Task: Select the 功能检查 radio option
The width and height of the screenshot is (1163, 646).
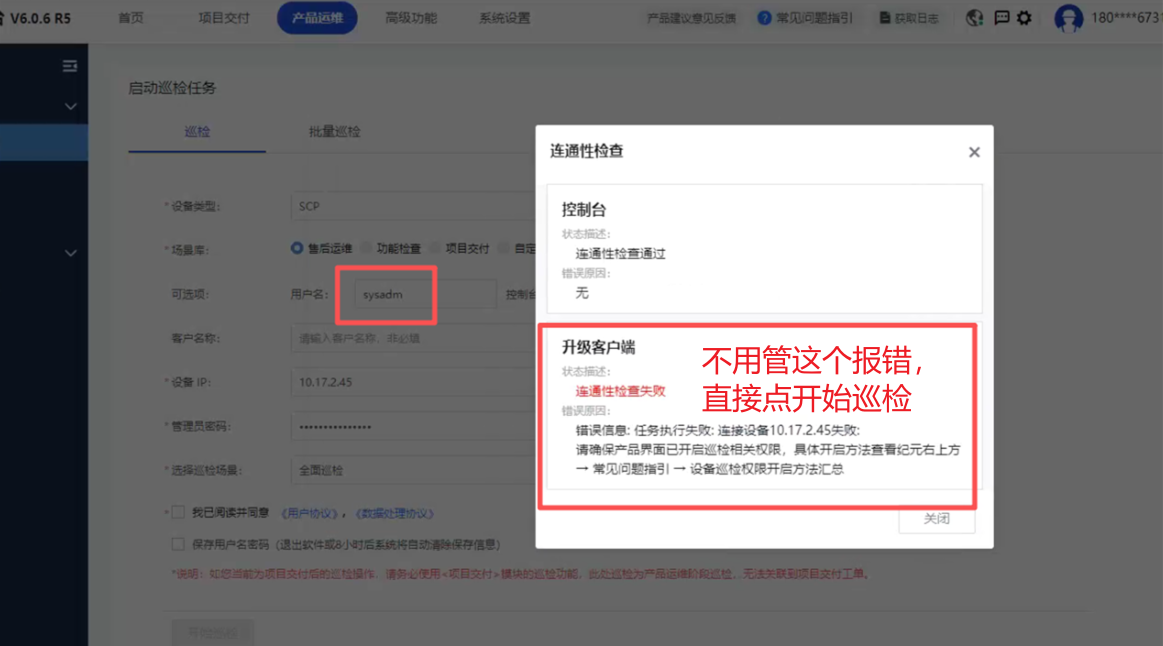Action: (366, 248)
